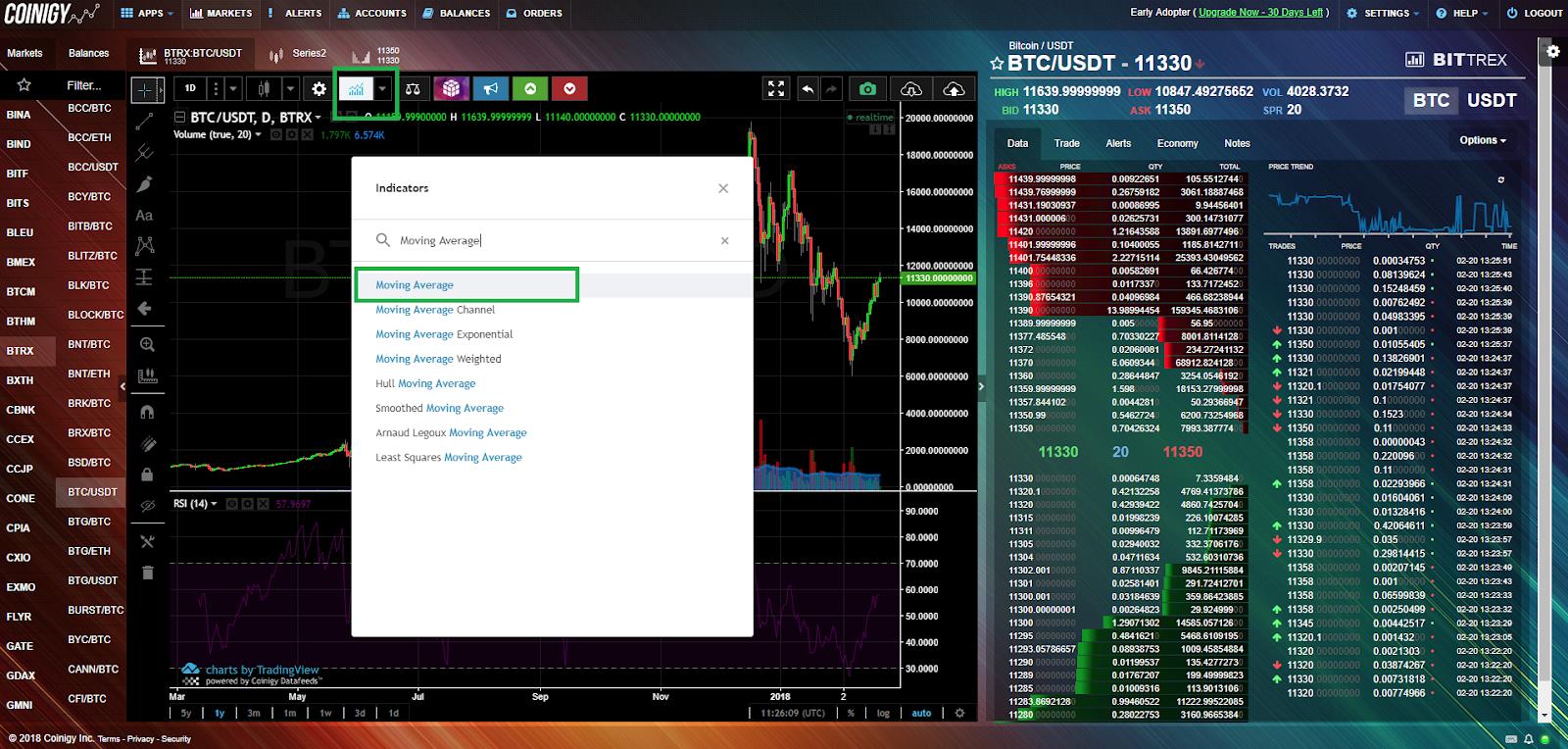Undo the last chart action
Viewport: 1568px width, 749px height.
tap(808, 88)
